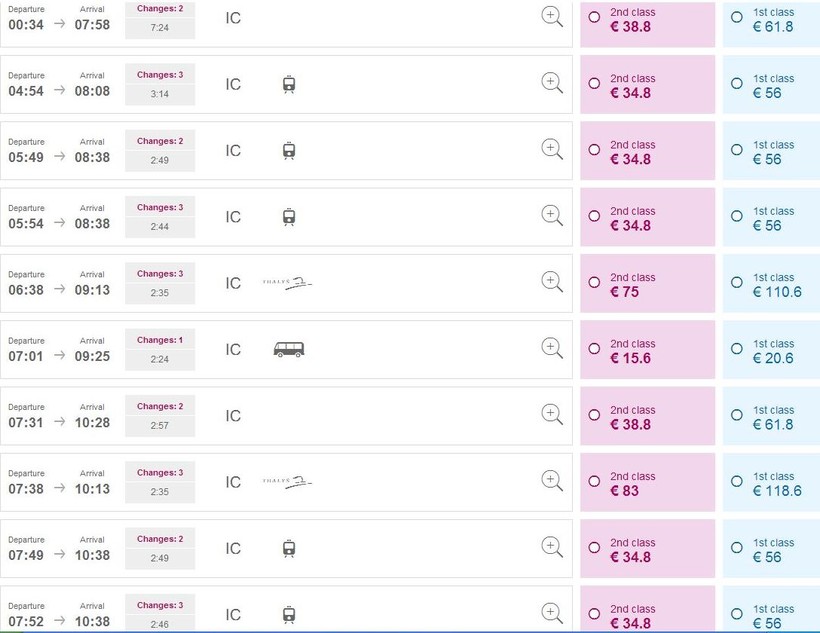Expand Changes: 1 box on 07:01 journey
The height and width of the screenshot is (633, 820).
pos(160,349)
